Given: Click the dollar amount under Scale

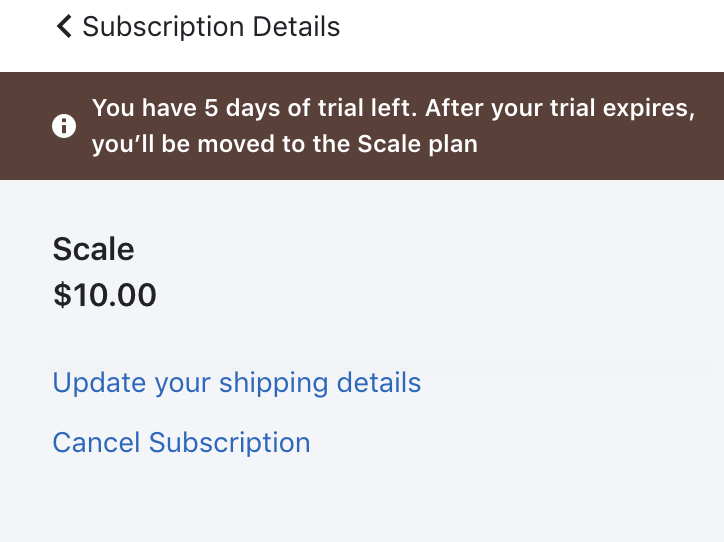Looking at the screenshot, I should coord(104,295).
